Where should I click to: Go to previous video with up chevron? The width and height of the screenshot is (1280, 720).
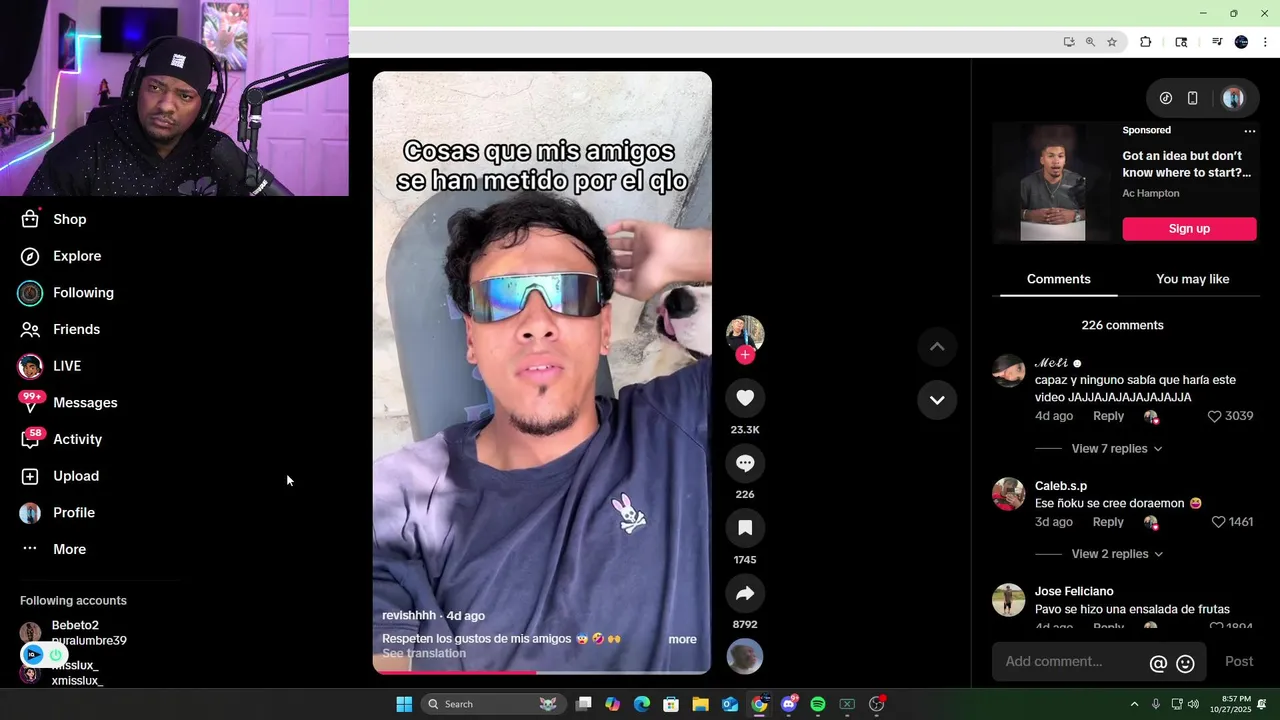click(937, 346)
